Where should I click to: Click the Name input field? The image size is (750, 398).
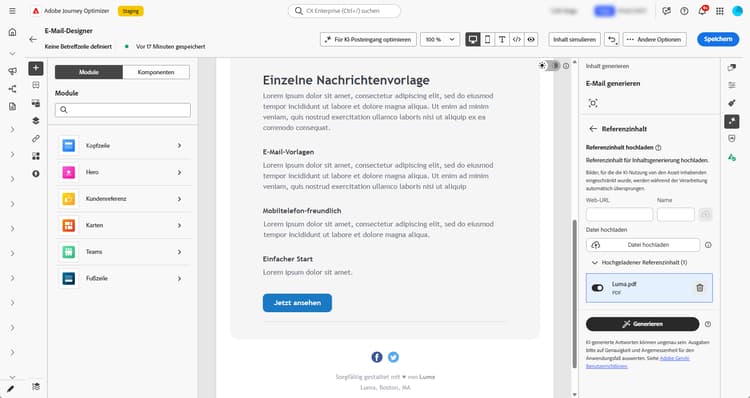pos(675,214)
